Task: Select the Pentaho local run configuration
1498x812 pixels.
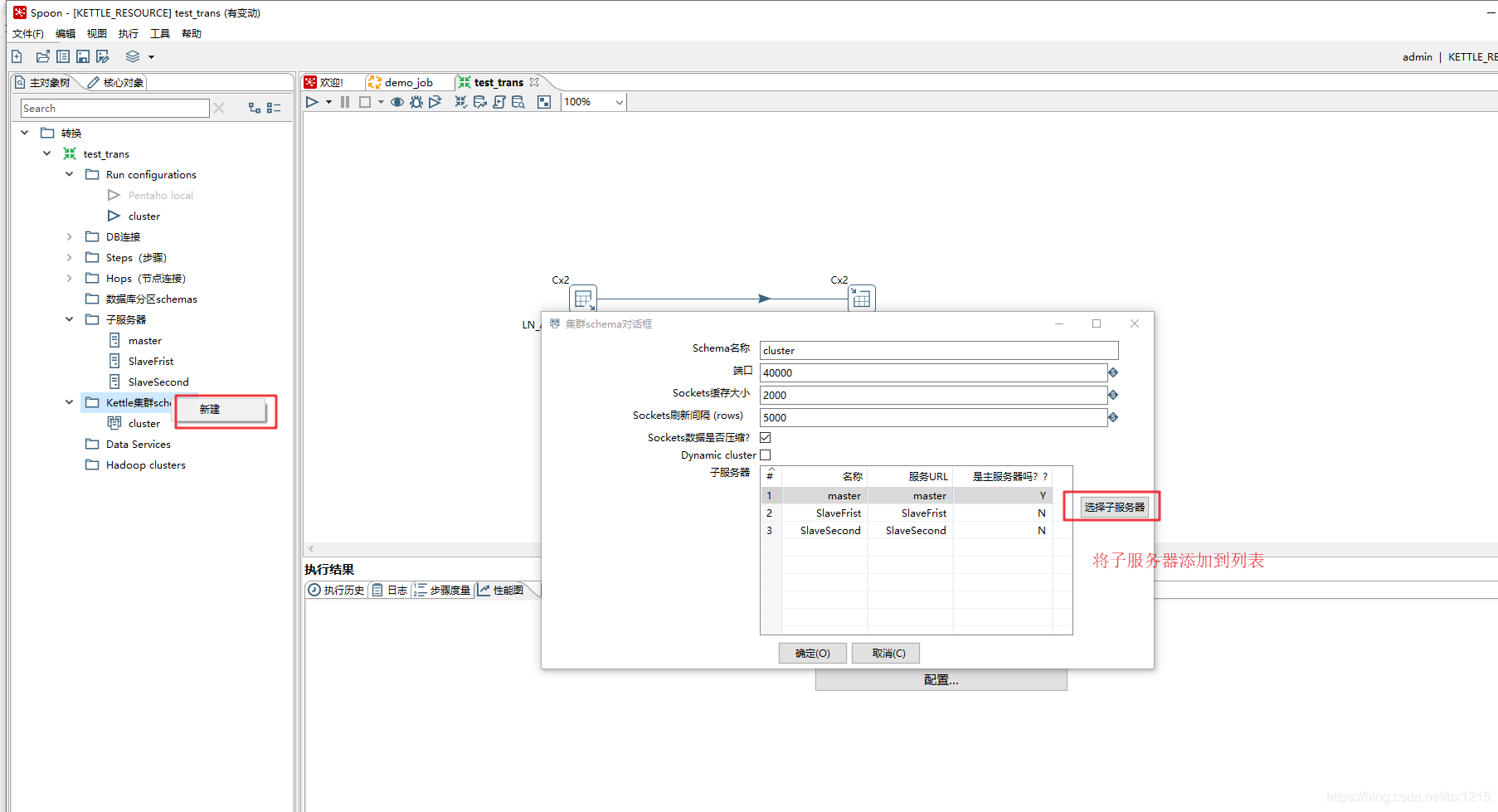Action: pos(160,195)
